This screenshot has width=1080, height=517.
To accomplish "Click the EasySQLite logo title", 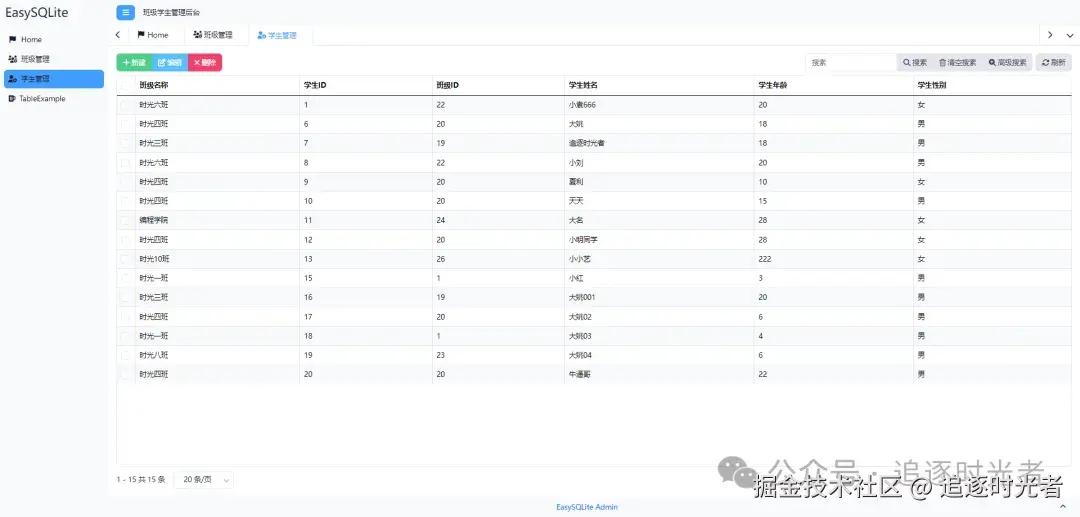I will (37, 12).
